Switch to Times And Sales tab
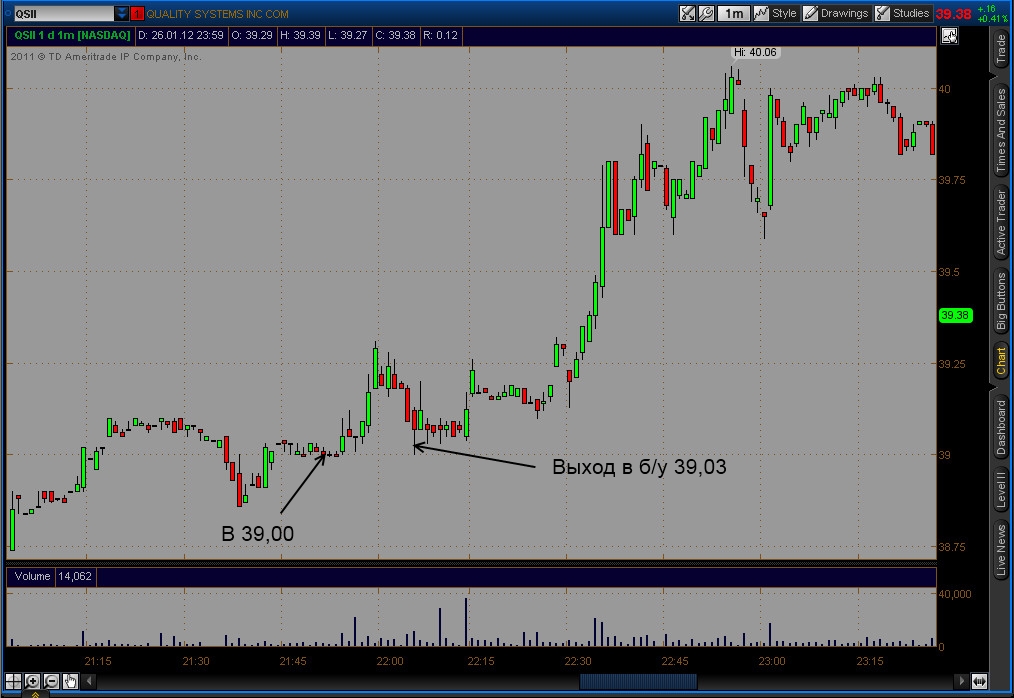 tap(1001, 130)
